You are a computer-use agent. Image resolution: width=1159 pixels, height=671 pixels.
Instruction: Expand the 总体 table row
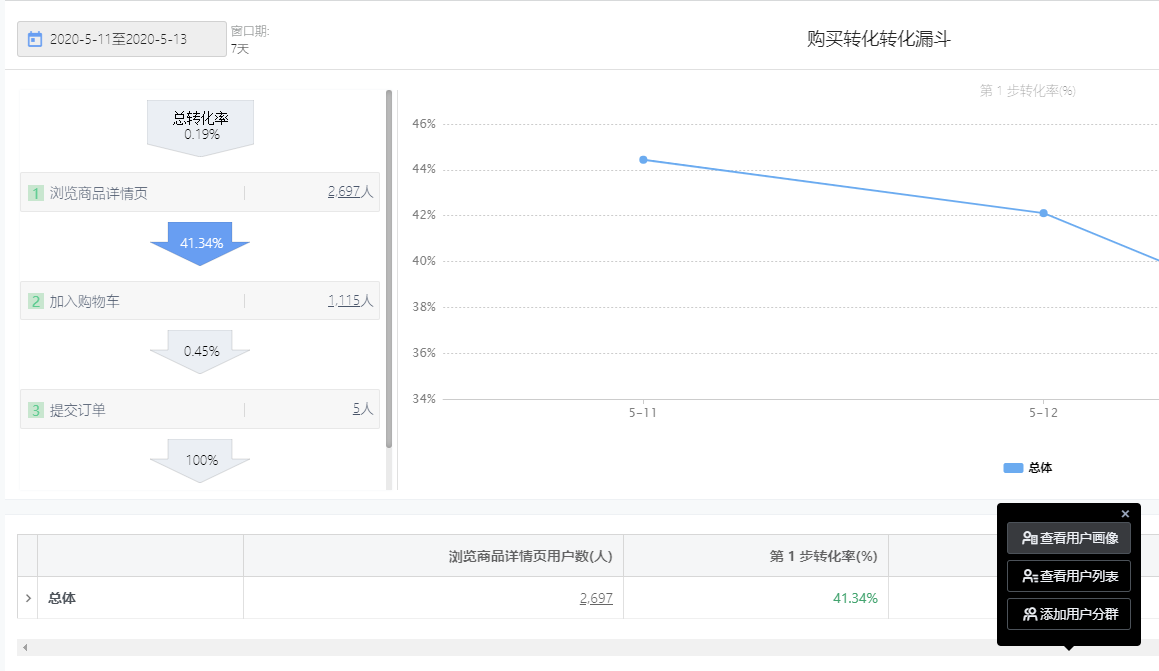coord(27,598)
